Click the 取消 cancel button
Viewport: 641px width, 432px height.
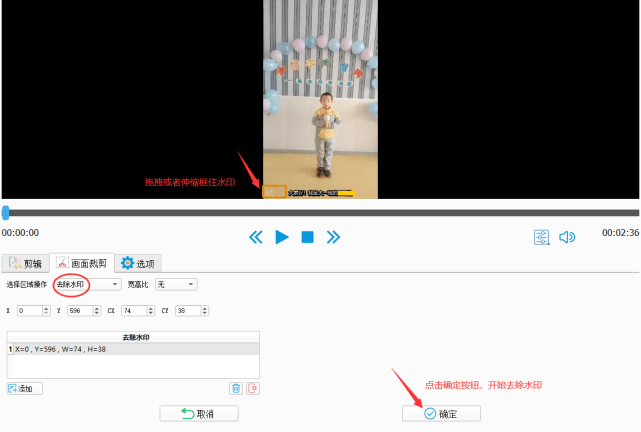(199, 414)
